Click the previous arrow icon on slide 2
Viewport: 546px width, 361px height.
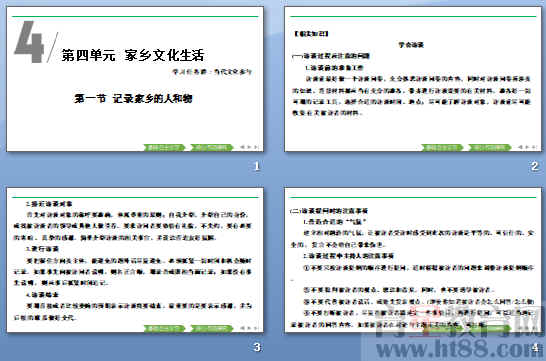[521, 147]
